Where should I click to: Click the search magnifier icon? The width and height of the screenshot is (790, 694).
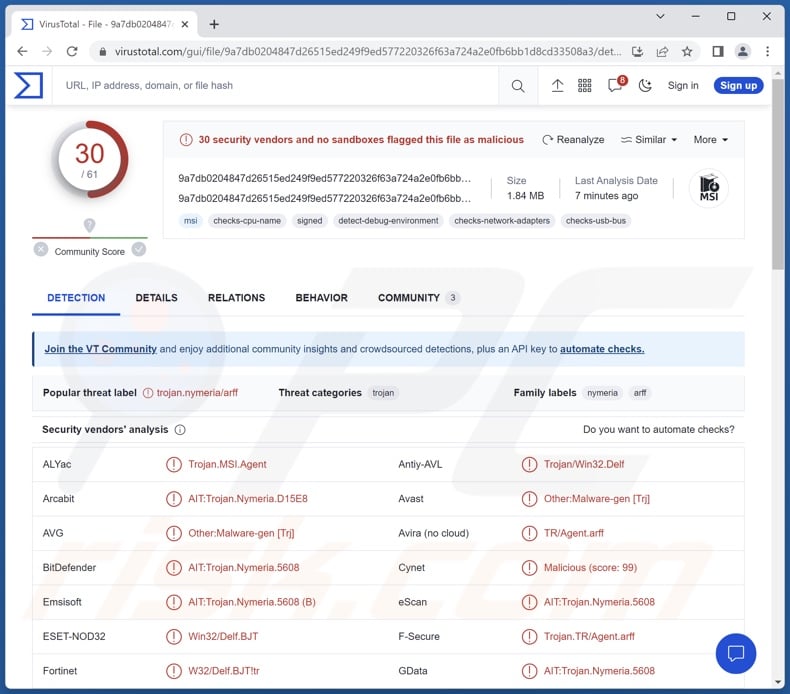[x=517, y=86]
